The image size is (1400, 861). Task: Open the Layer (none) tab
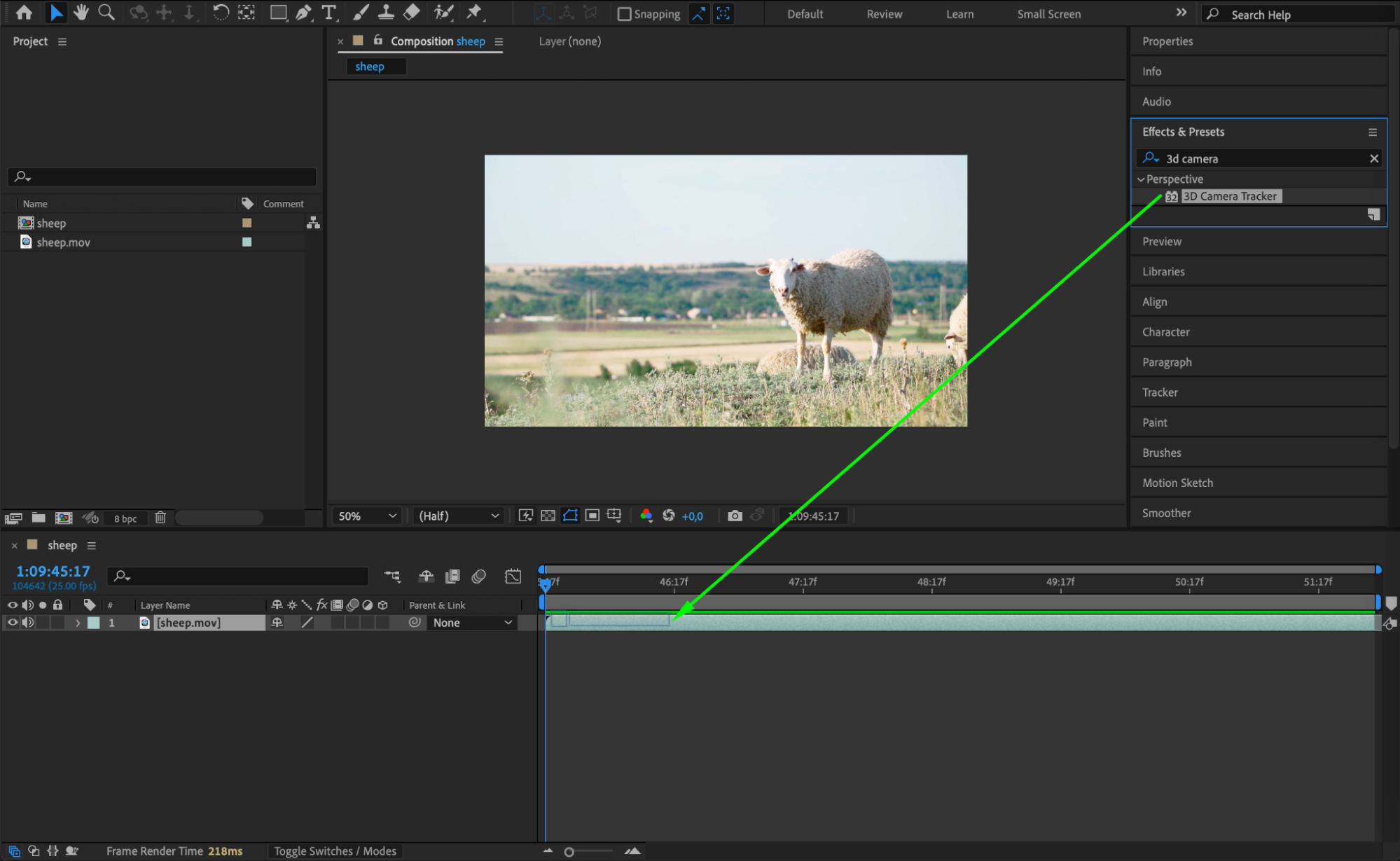569,41
